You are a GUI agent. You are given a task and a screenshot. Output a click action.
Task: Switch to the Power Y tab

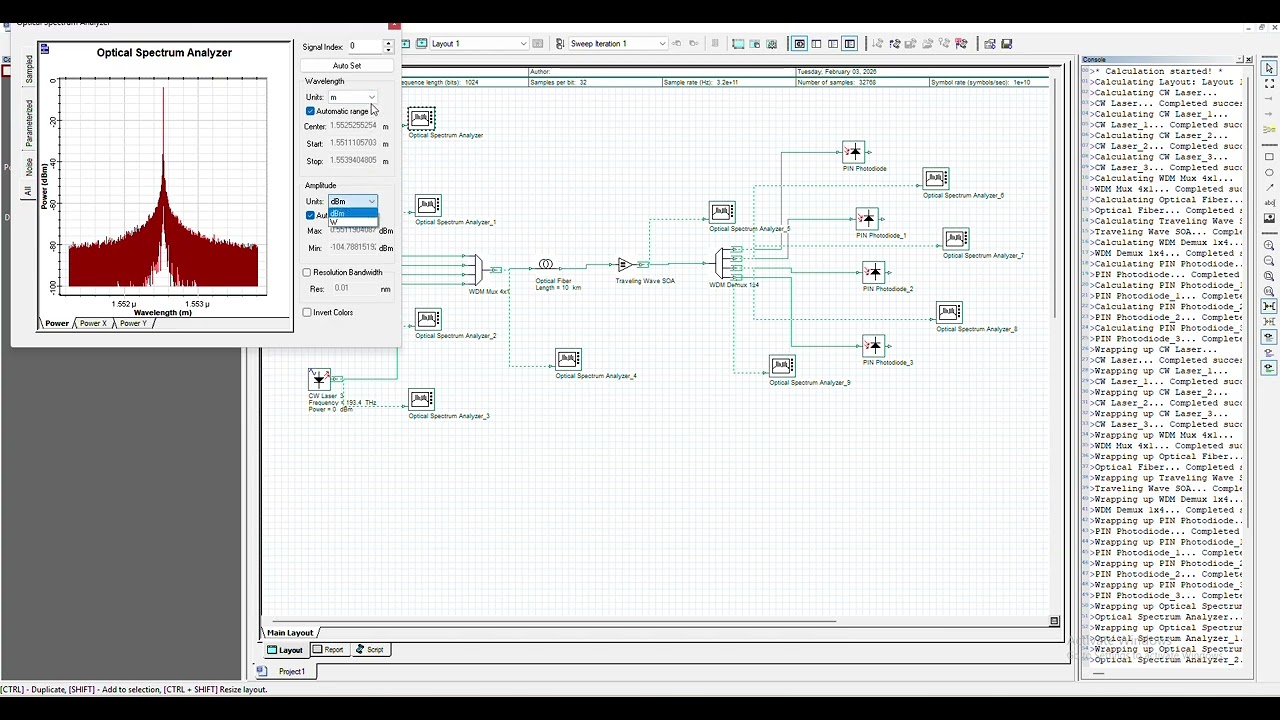pyautogui.click(x=133, y=323)
